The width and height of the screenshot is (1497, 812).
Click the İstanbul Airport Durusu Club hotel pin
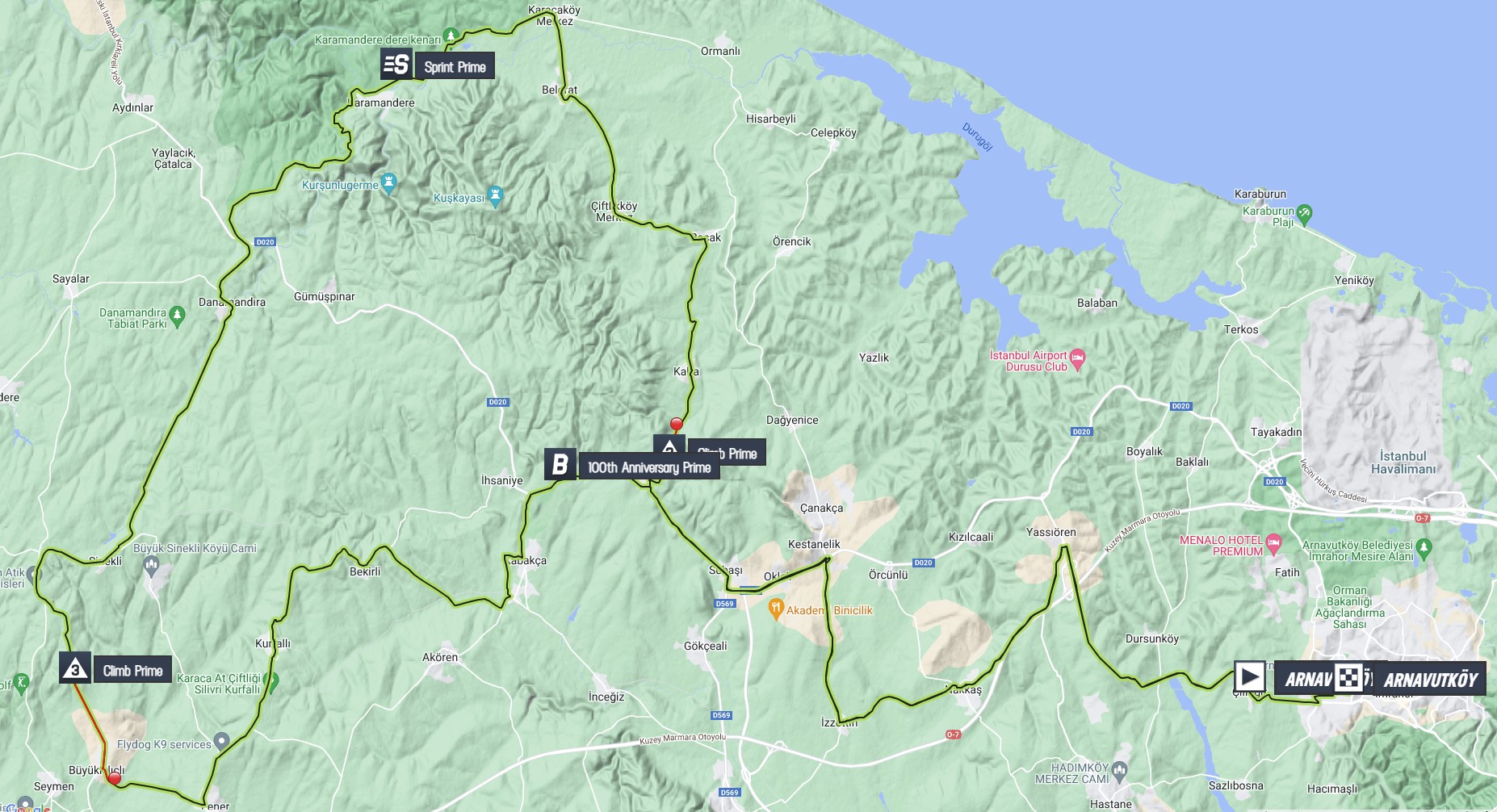point(1078,358)
